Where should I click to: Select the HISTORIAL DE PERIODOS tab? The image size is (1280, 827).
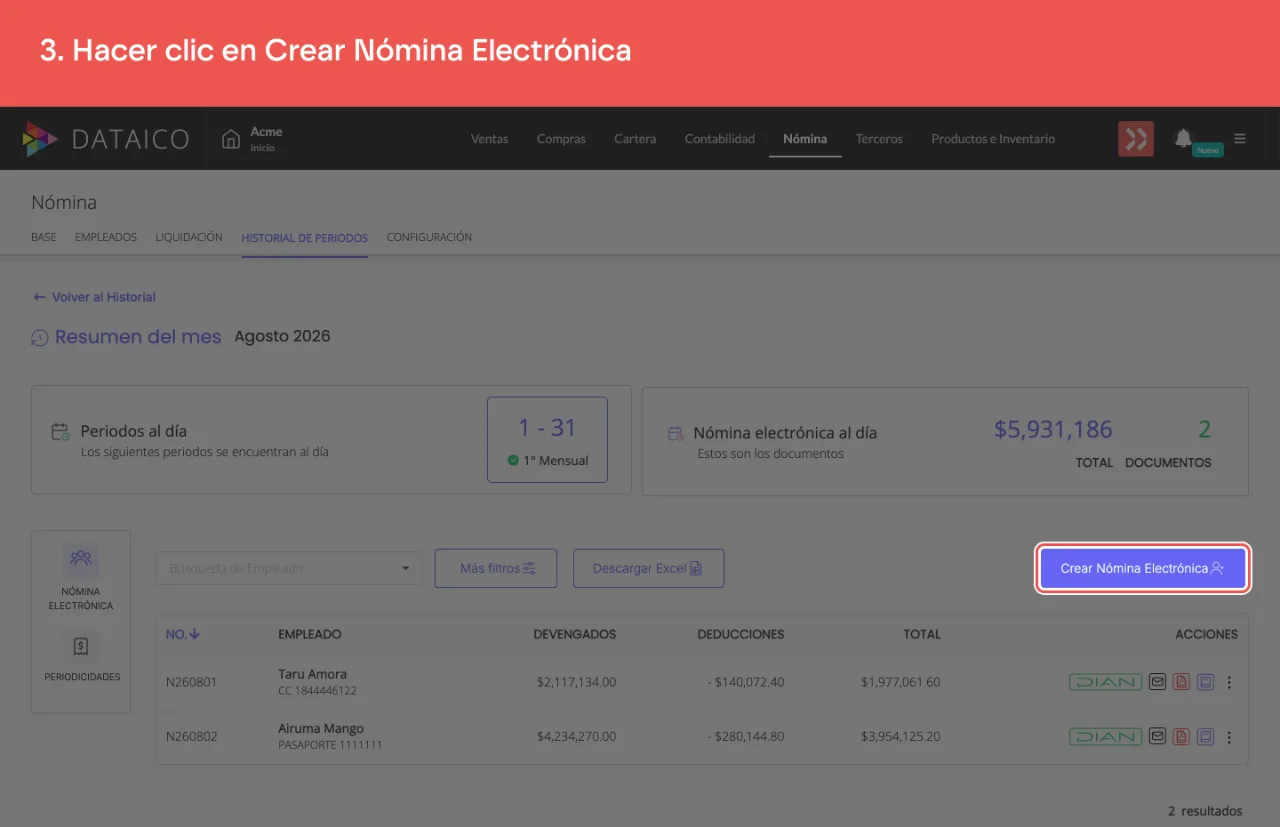(x=305, y=238)
